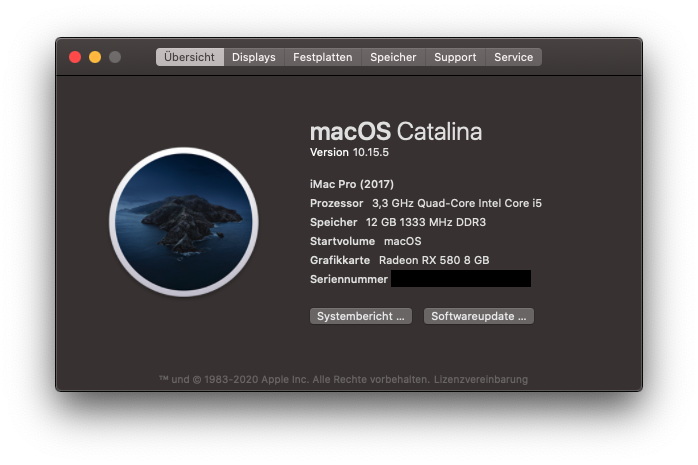Select the Festplatten tab
Screen dimensions: 698x465
click(x=323, y=57)
